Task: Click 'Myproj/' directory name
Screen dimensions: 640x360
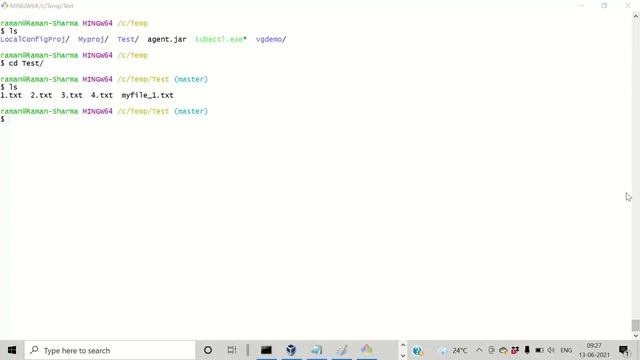Action: (93, 39)
